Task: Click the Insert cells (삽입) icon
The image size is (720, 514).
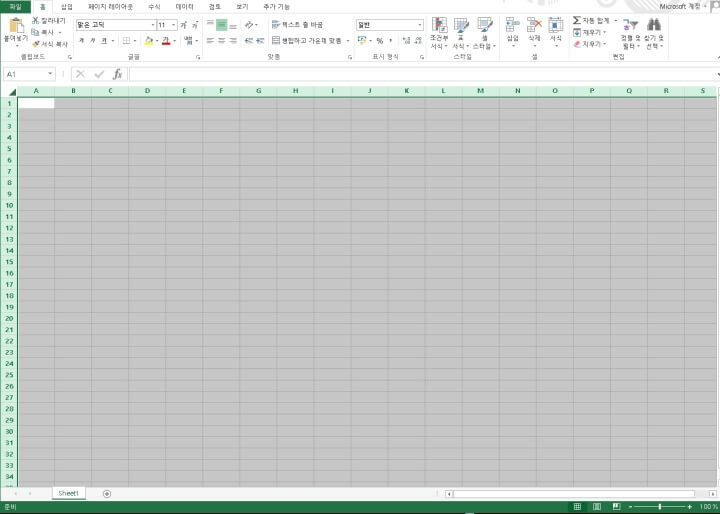Action: click(512, 25)
